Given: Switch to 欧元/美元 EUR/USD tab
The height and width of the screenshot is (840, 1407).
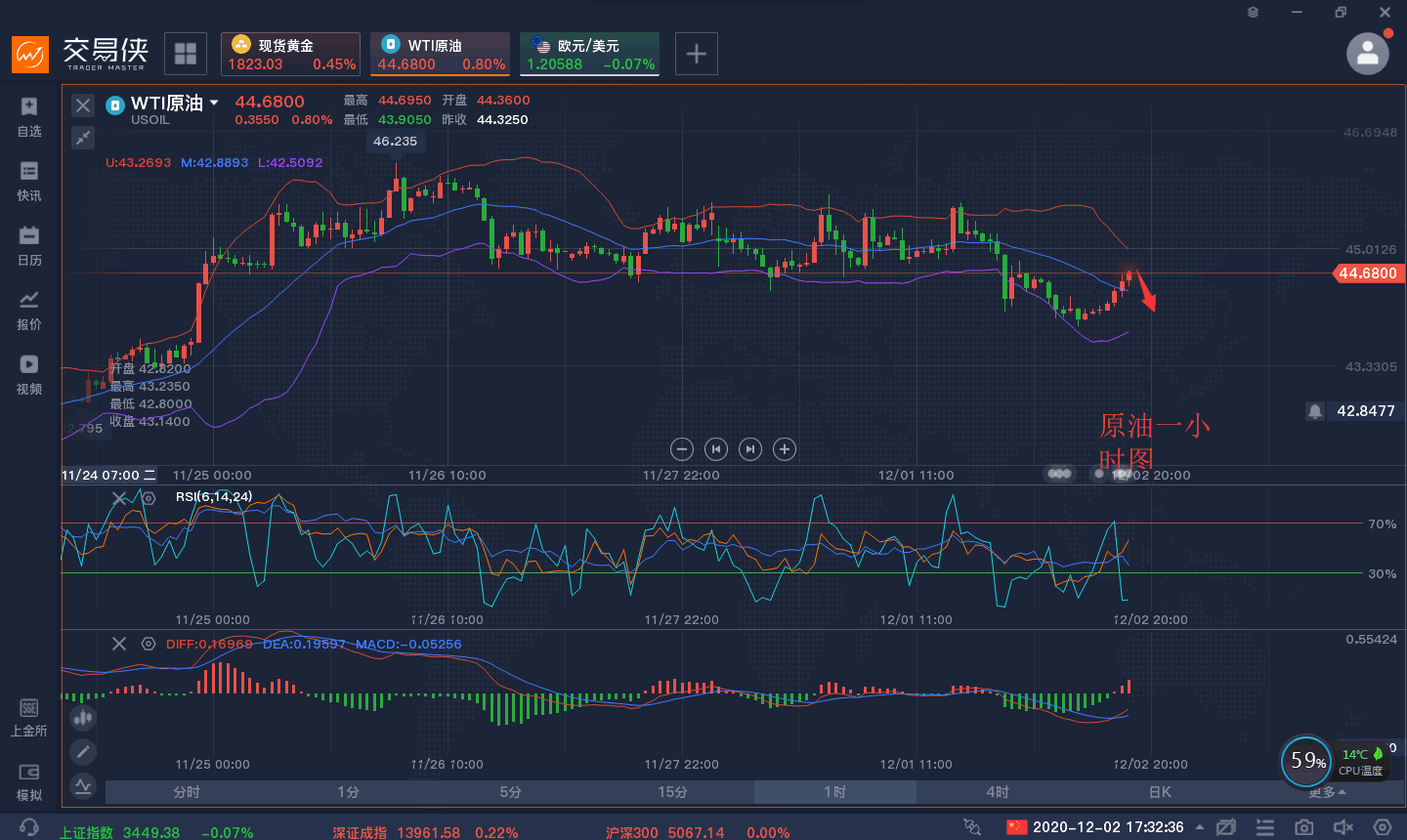Looking at the screenshot, I should click(590, 54).
